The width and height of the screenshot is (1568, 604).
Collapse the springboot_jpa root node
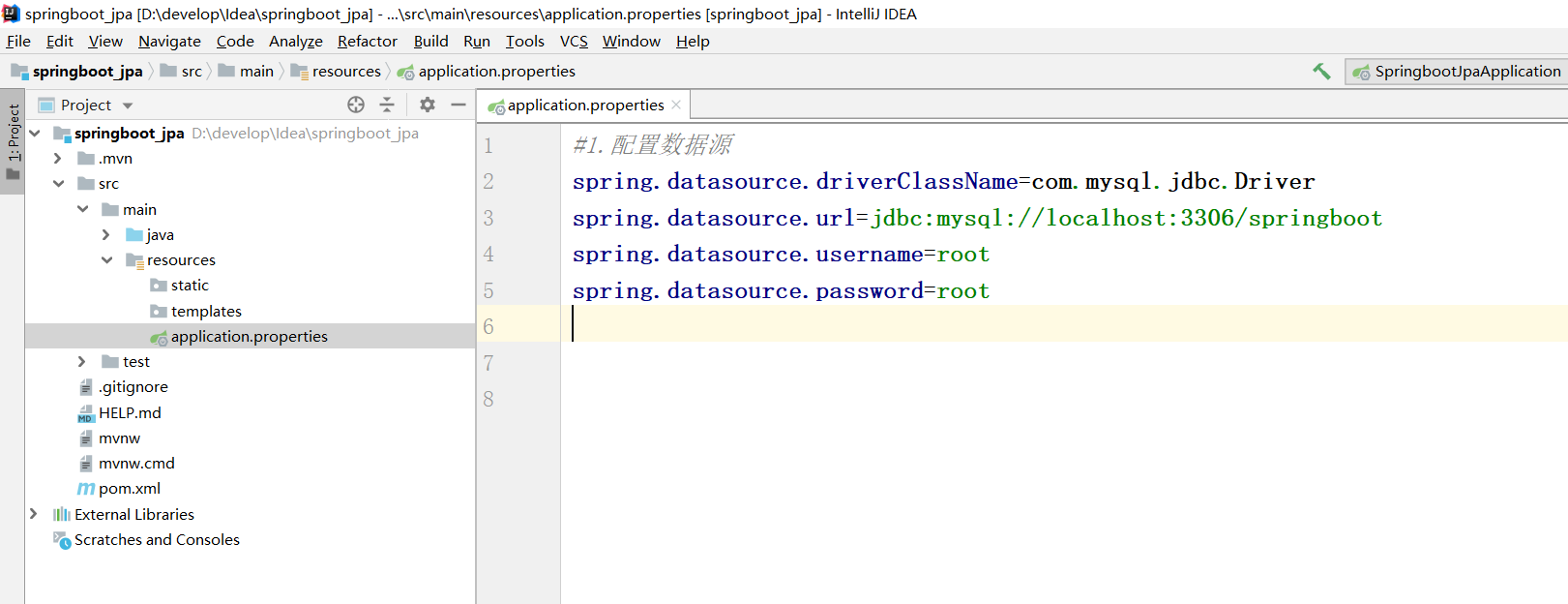[35, 134]
